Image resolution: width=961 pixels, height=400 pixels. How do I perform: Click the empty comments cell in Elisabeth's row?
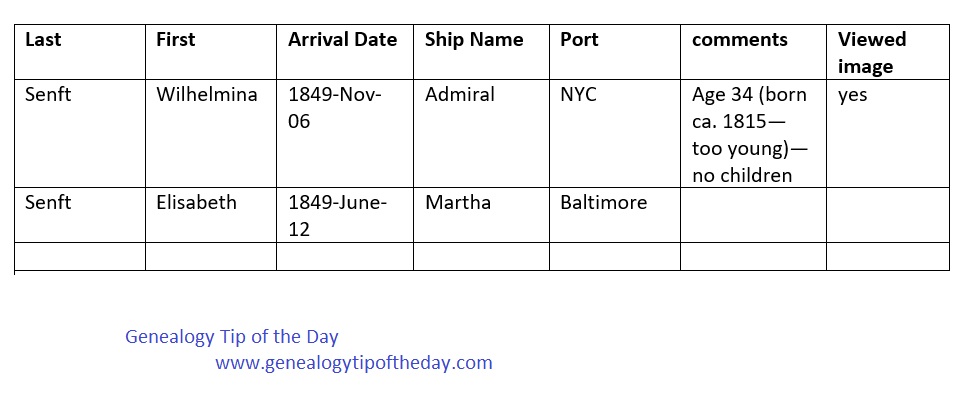click(752, 214)
